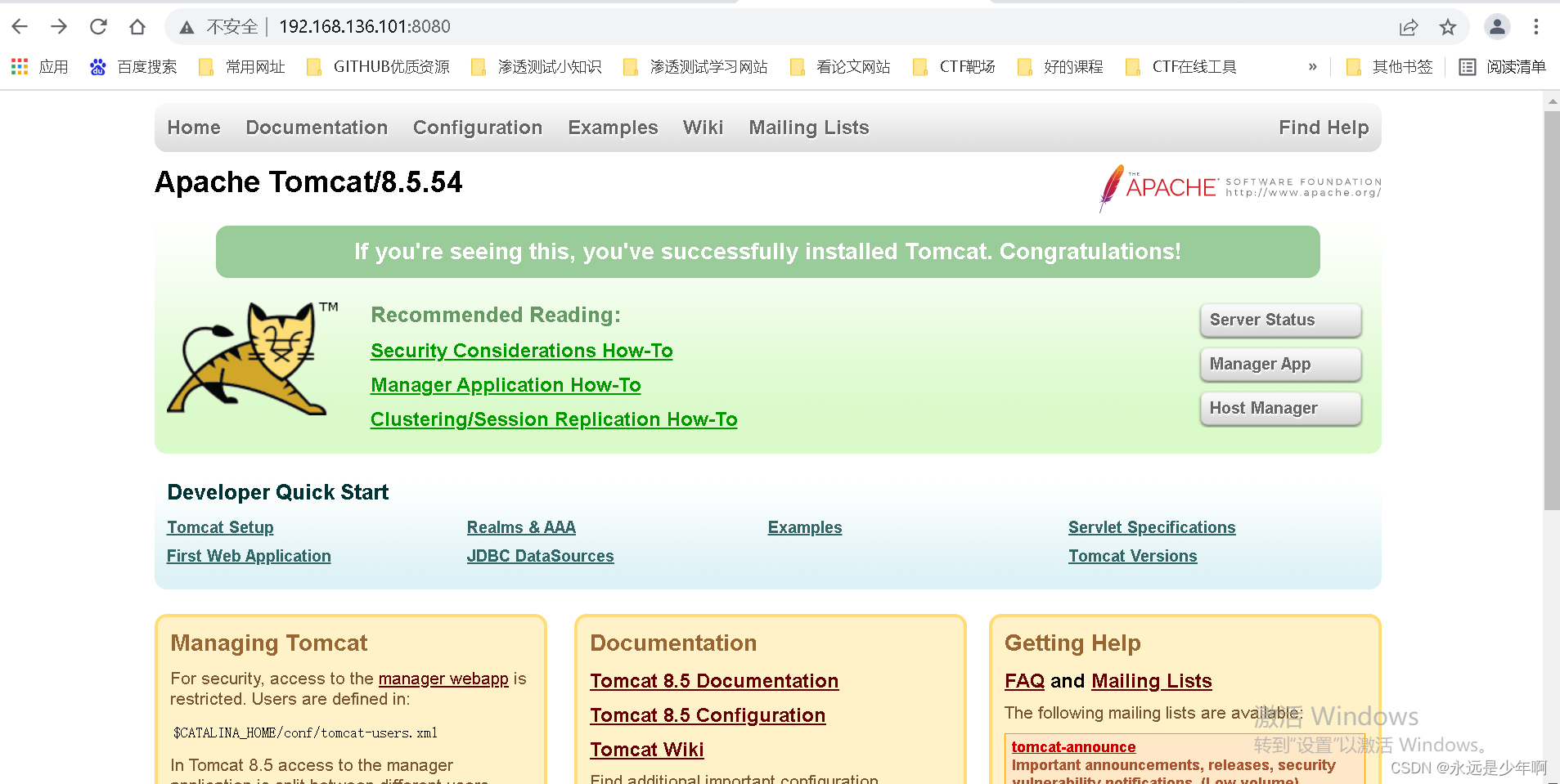Open the Examples quick start link
1560x784 pixels.
805,527
